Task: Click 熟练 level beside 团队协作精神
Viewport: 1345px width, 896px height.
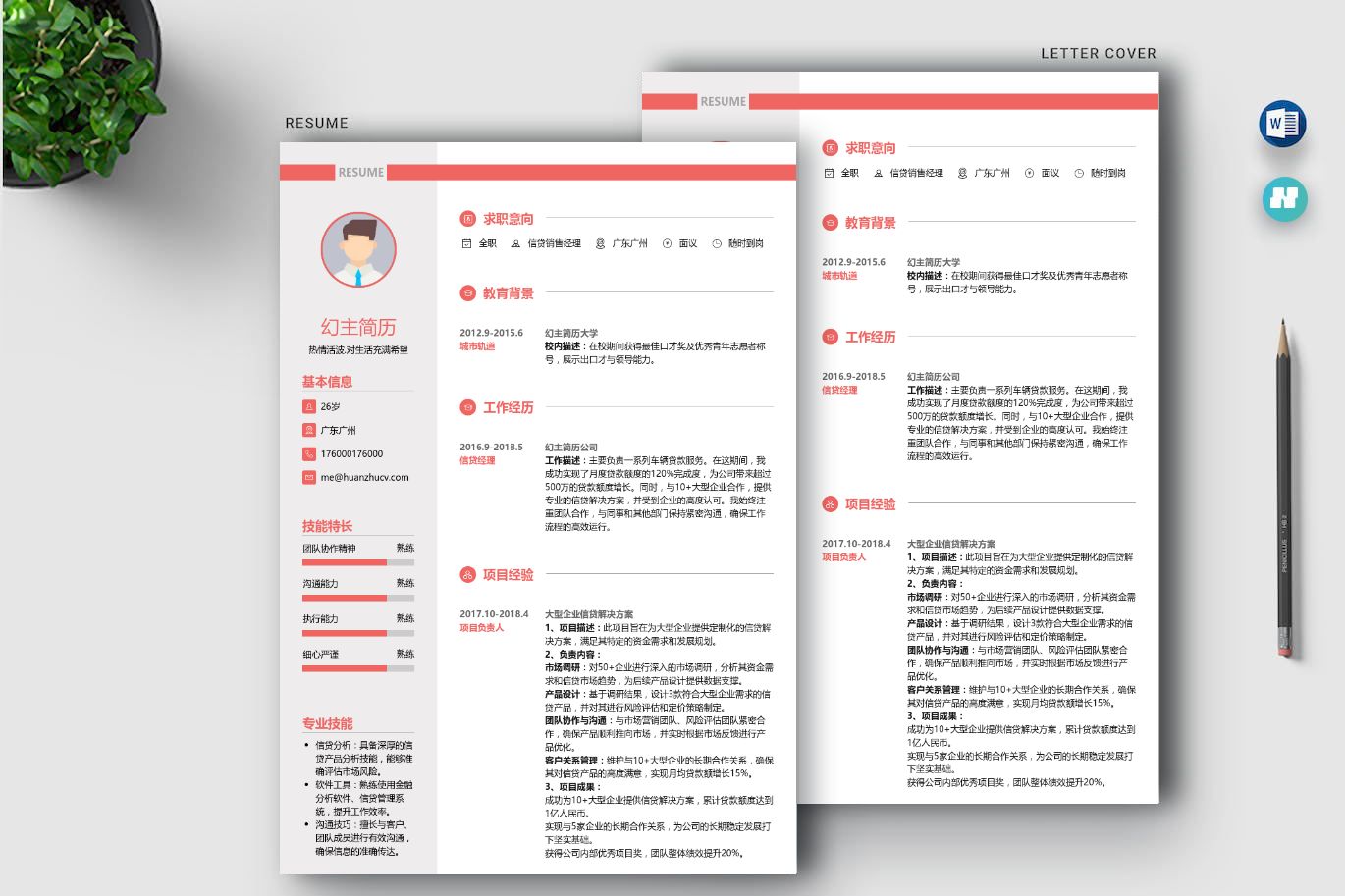Action: point(405,548)
